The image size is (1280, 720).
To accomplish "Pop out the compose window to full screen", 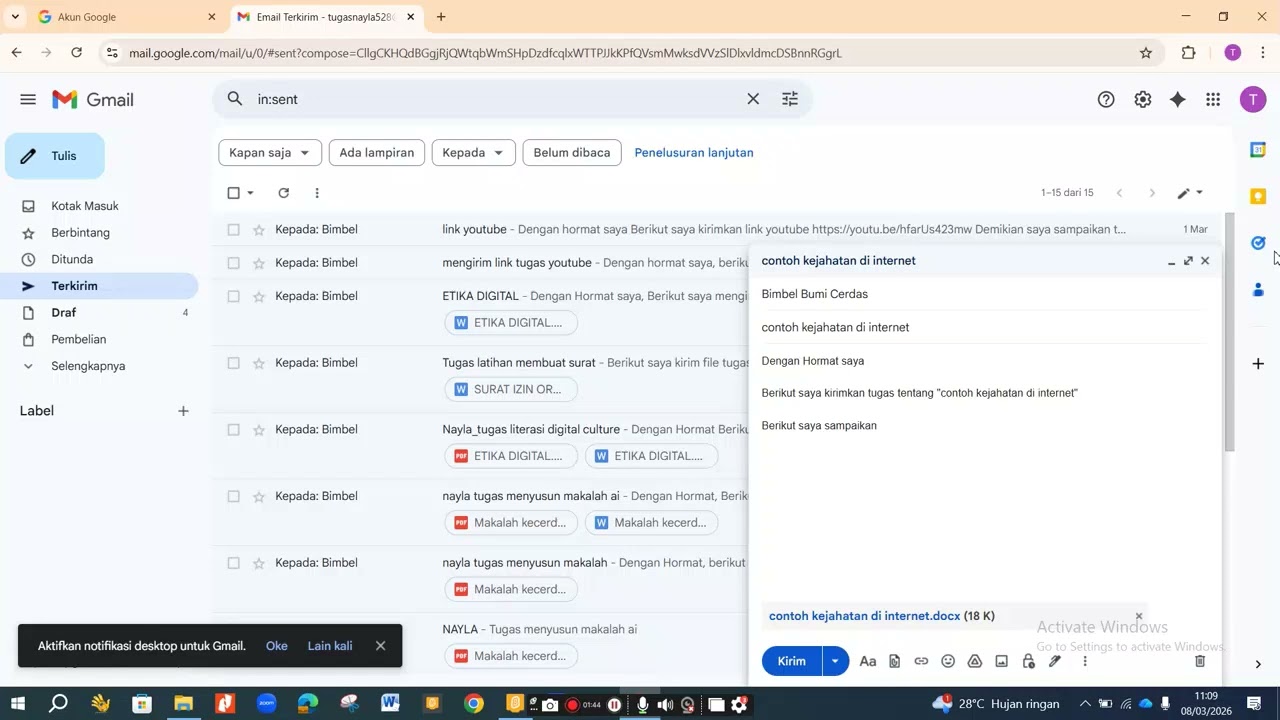I will click(x=1188, y=261).
